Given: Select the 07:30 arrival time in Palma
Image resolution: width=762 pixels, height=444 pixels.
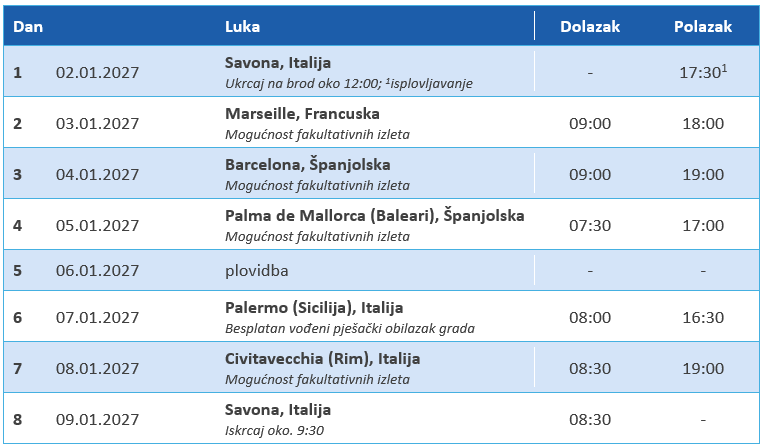Looking at the screenshot, I should 590,225.
